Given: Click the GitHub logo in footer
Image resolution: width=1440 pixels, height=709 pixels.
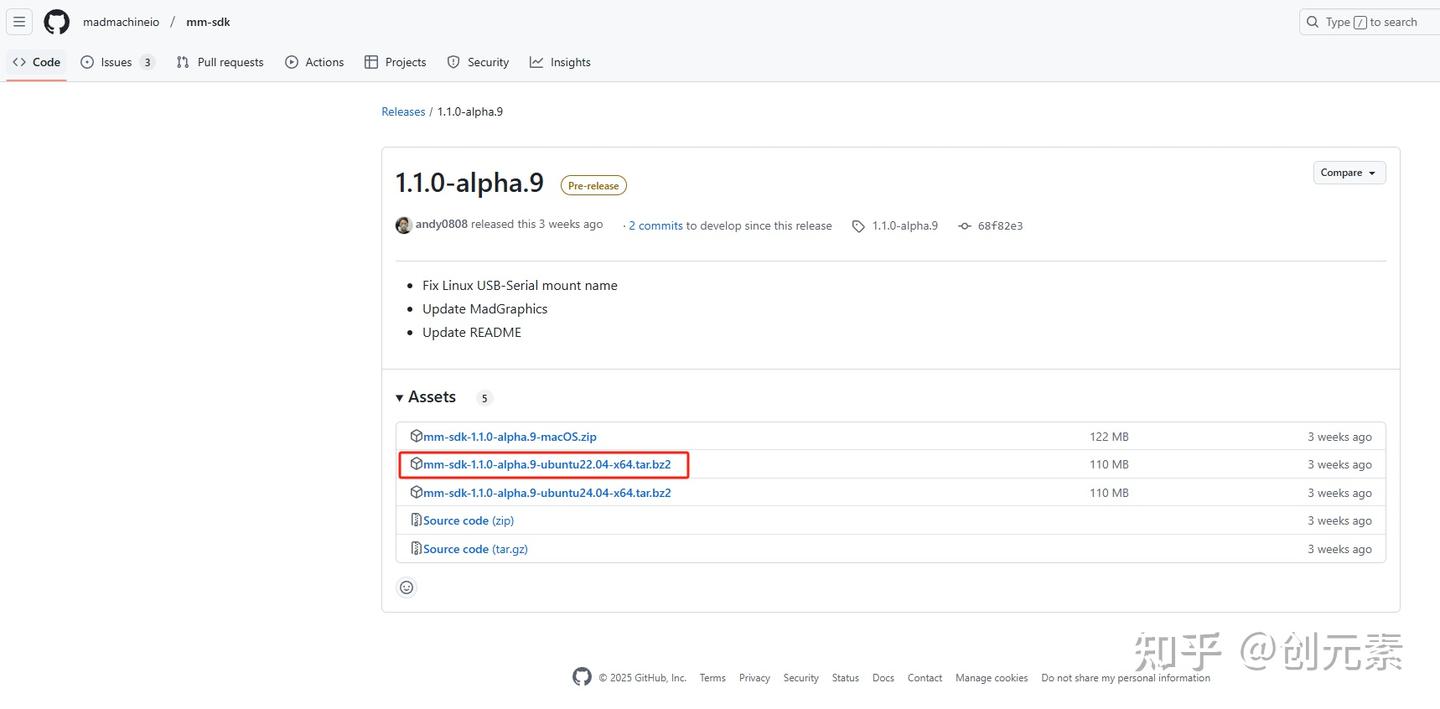Looking at the screenshot, I should pos(582,677).
